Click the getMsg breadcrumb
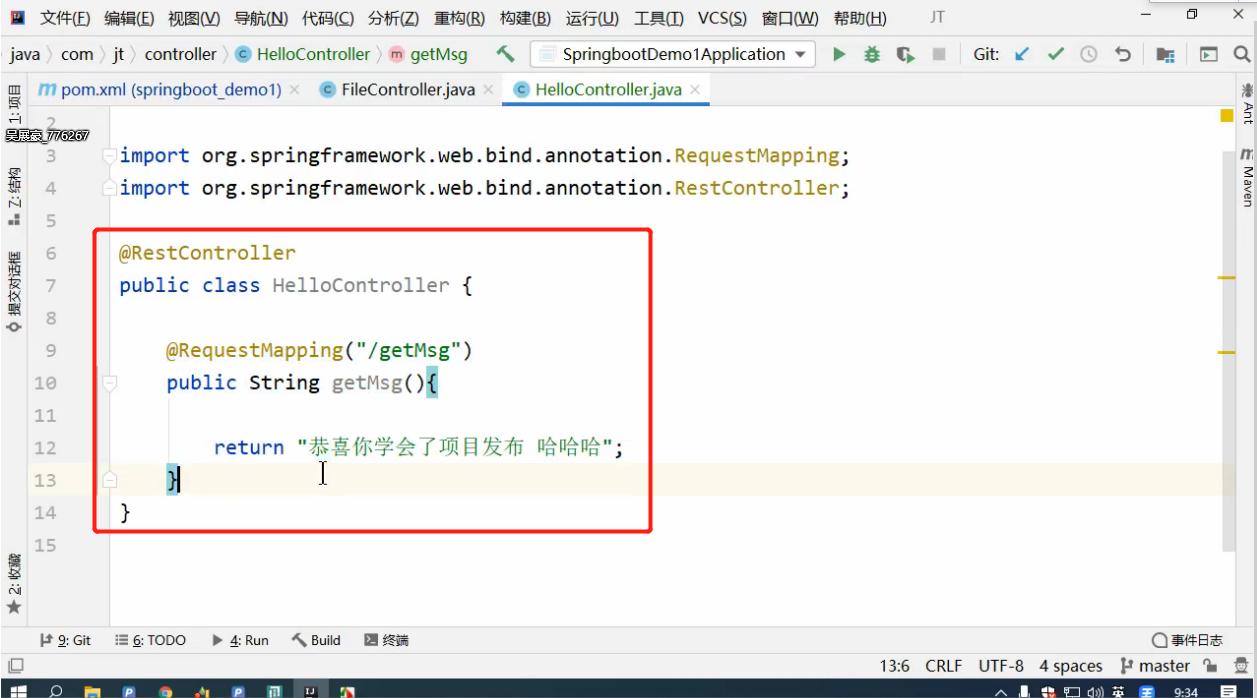This screenshot has height=698, width=1257. point(428,54)
